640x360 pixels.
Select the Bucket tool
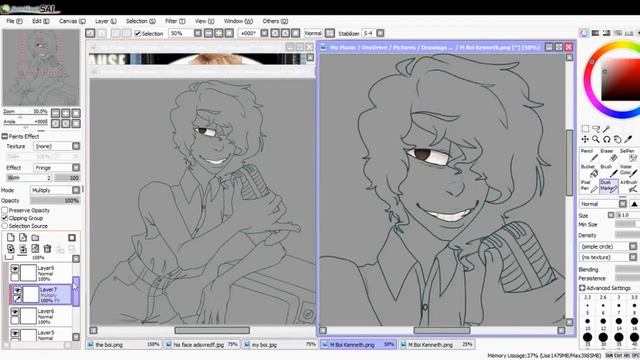[x=589, y=171]
